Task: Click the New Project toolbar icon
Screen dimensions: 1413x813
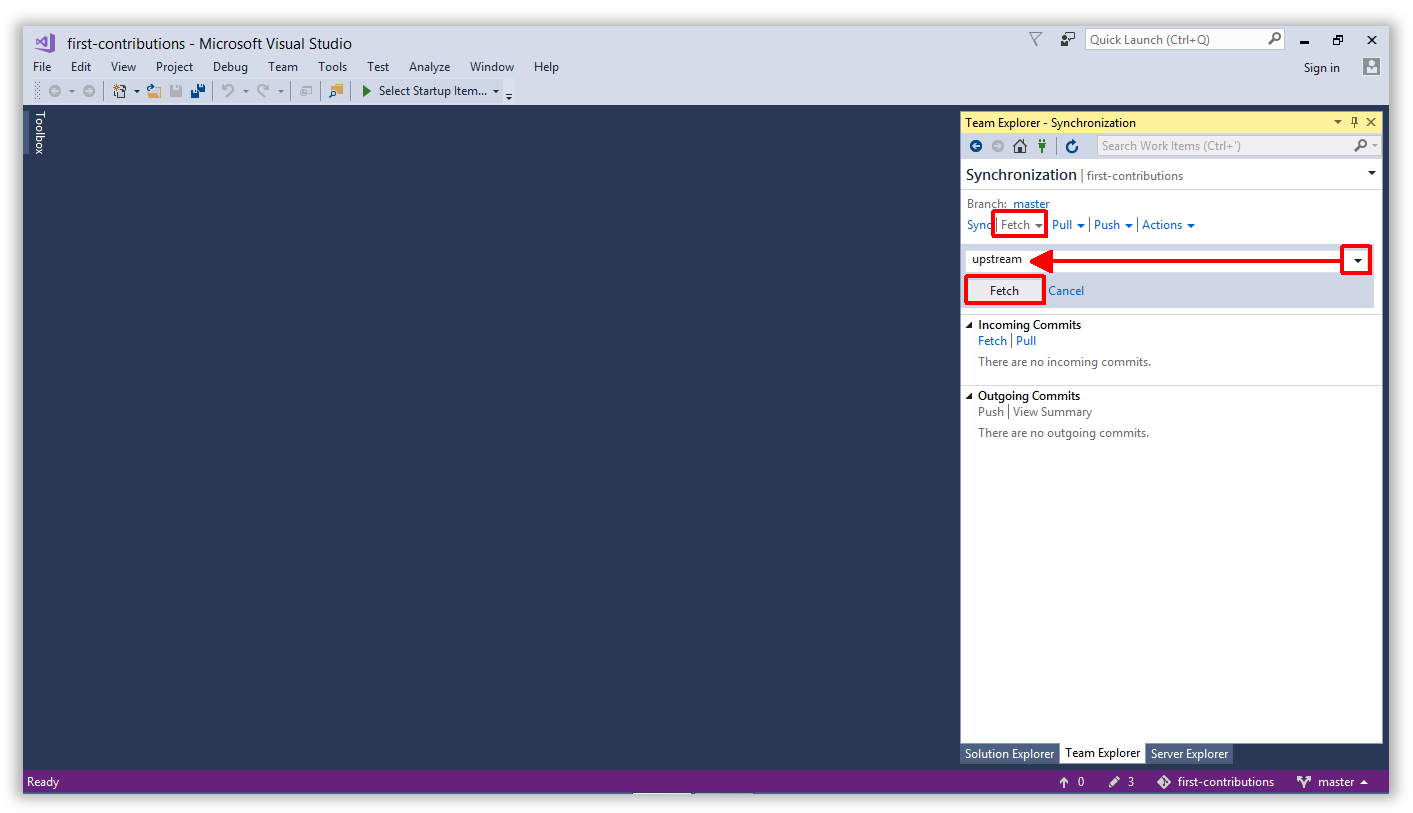Action: click(x=120, y=91)
